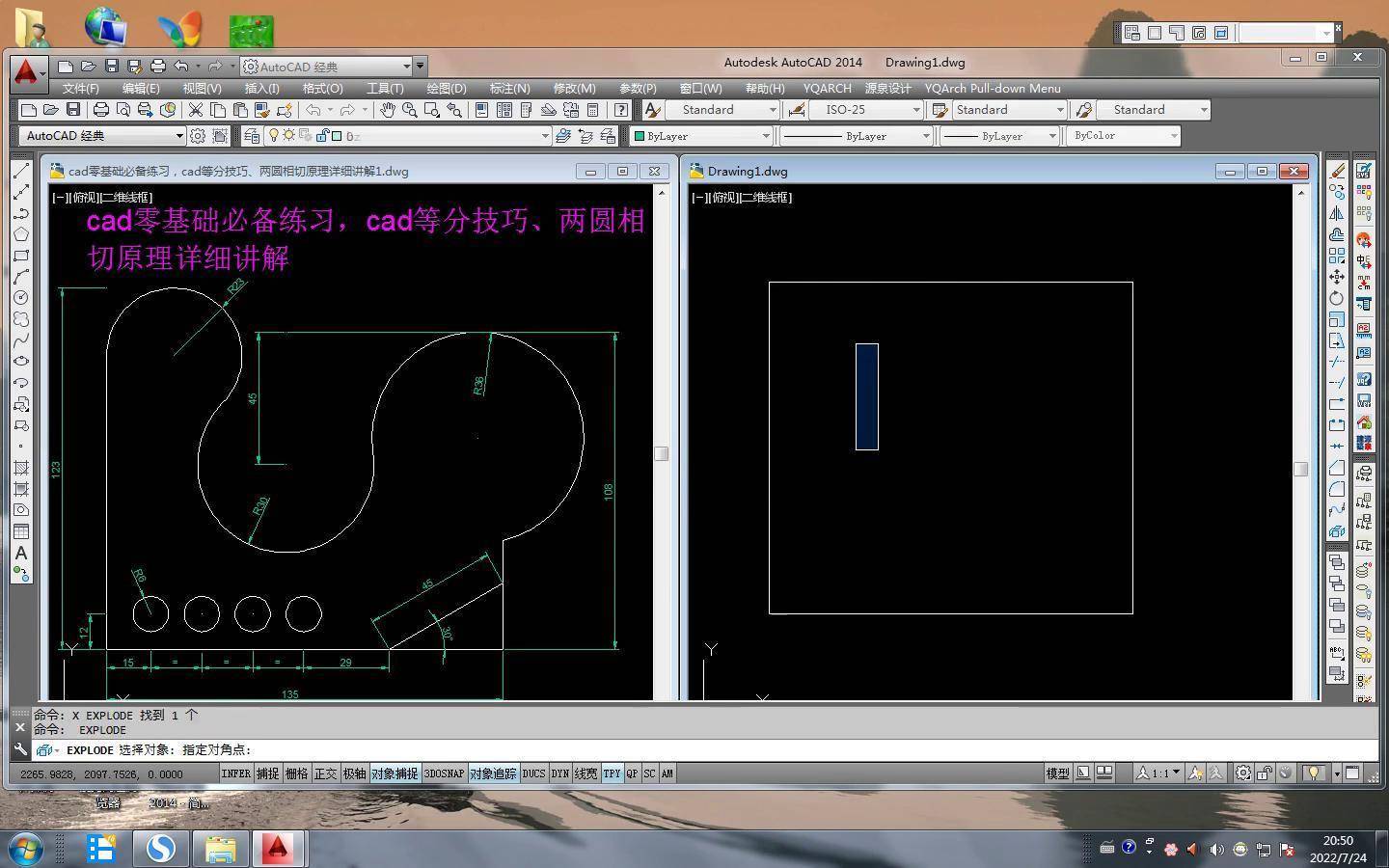This screenshot has width=1389, height=868.
Task: Open the ISO-25 dimension style dropdown
Action: (x=916, y=110)
